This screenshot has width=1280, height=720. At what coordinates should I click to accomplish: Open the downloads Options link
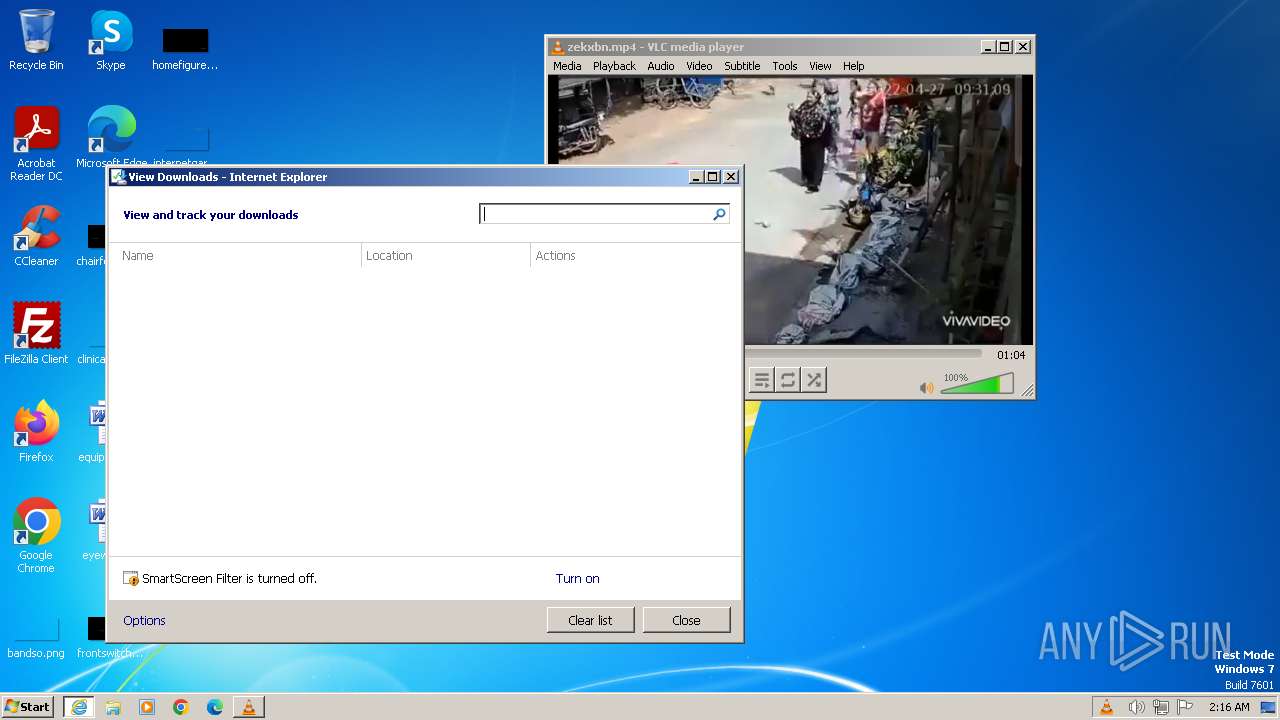pyautogui.click(x=144, y=621)
